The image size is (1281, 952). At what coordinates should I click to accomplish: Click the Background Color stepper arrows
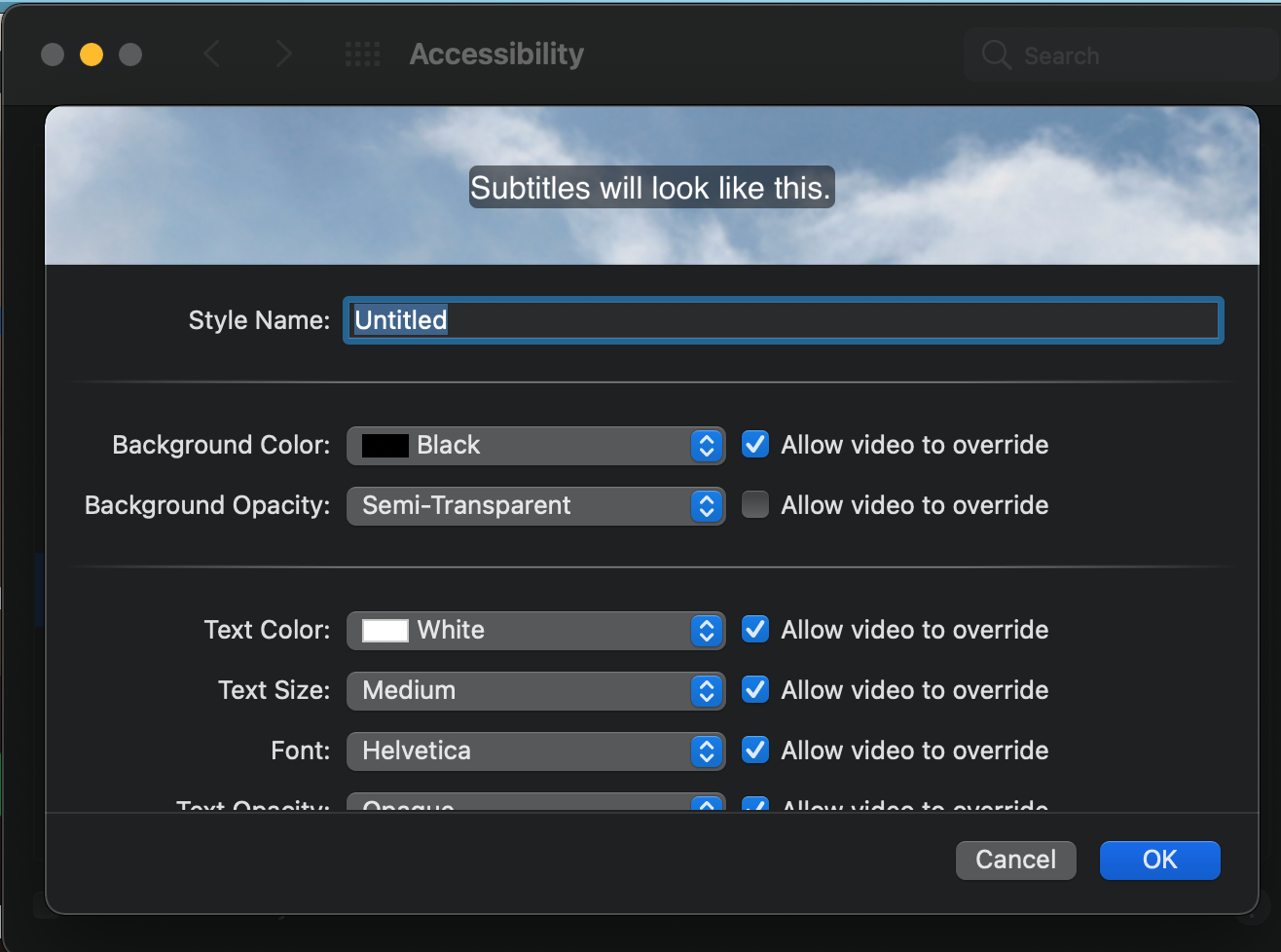pyautogui.click(x=707, y=446)
